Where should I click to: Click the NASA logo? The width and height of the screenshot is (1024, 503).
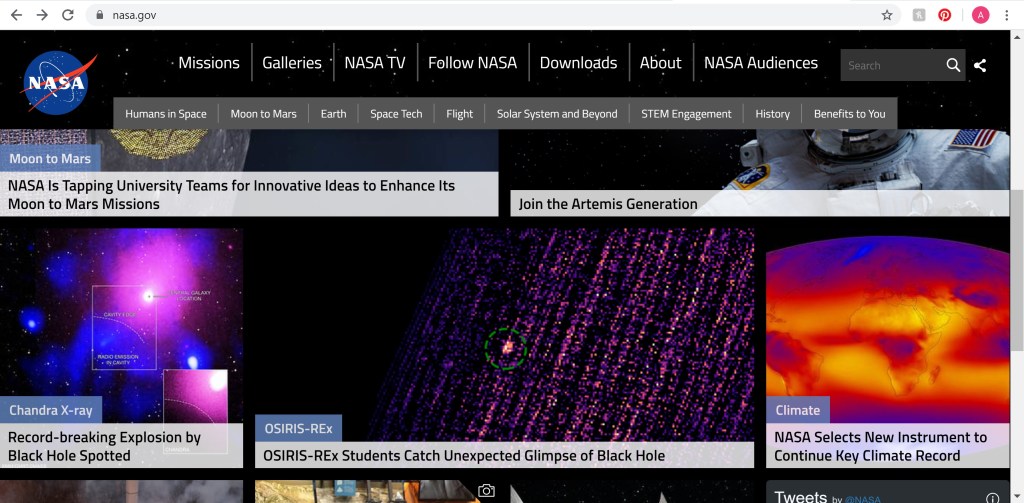click(x=56, y=83)
